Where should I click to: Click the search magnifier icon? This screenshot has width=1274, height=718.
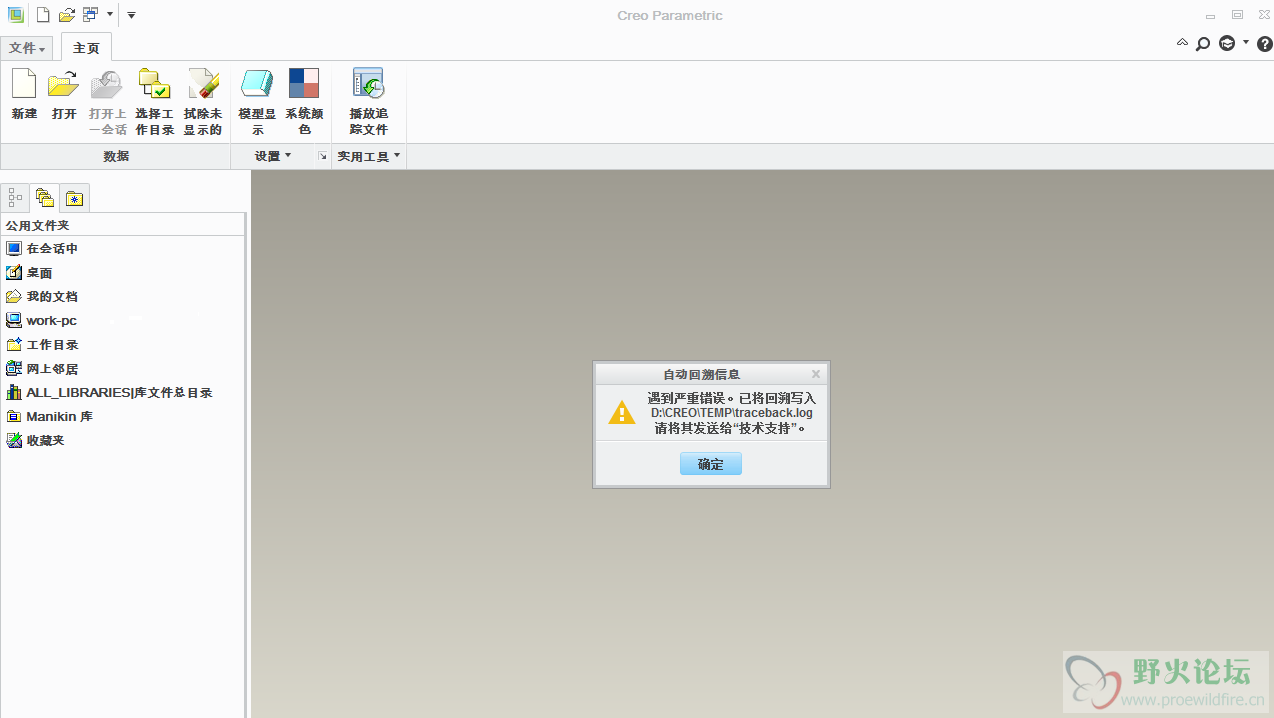(1203, 44)
